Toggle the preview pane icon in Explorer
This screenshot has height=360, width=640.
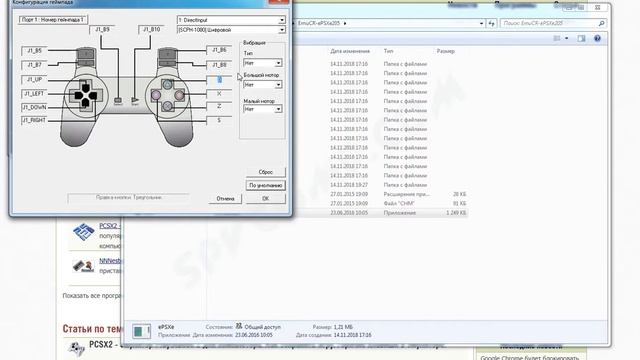[x=581, y=38]
